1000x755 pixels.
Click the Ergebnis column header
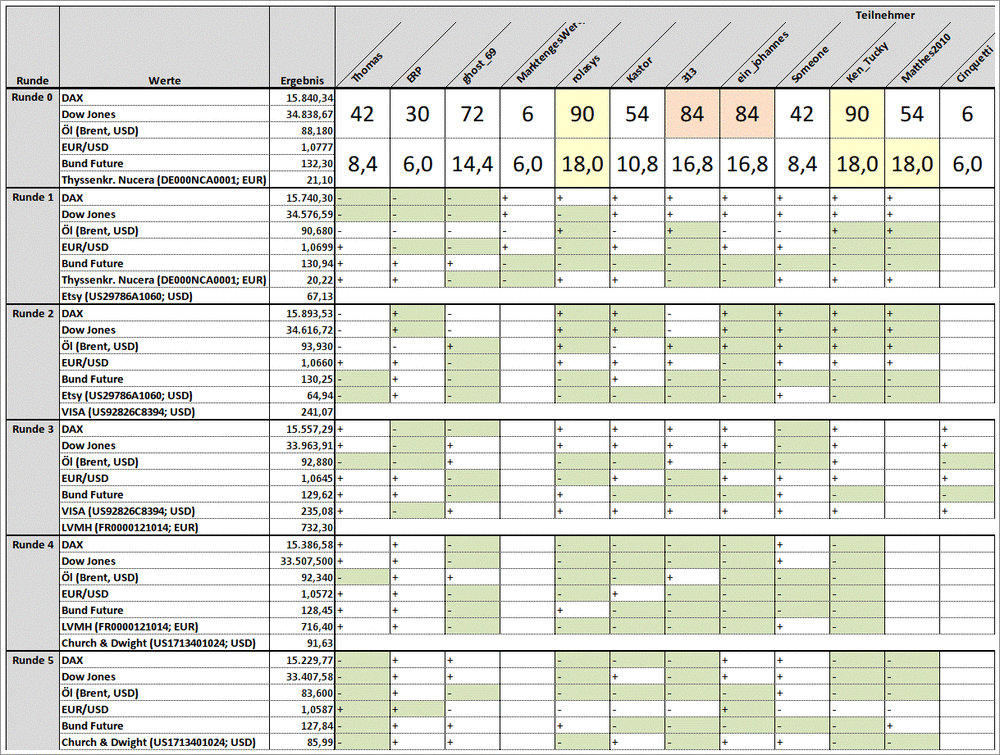(302, 80)
